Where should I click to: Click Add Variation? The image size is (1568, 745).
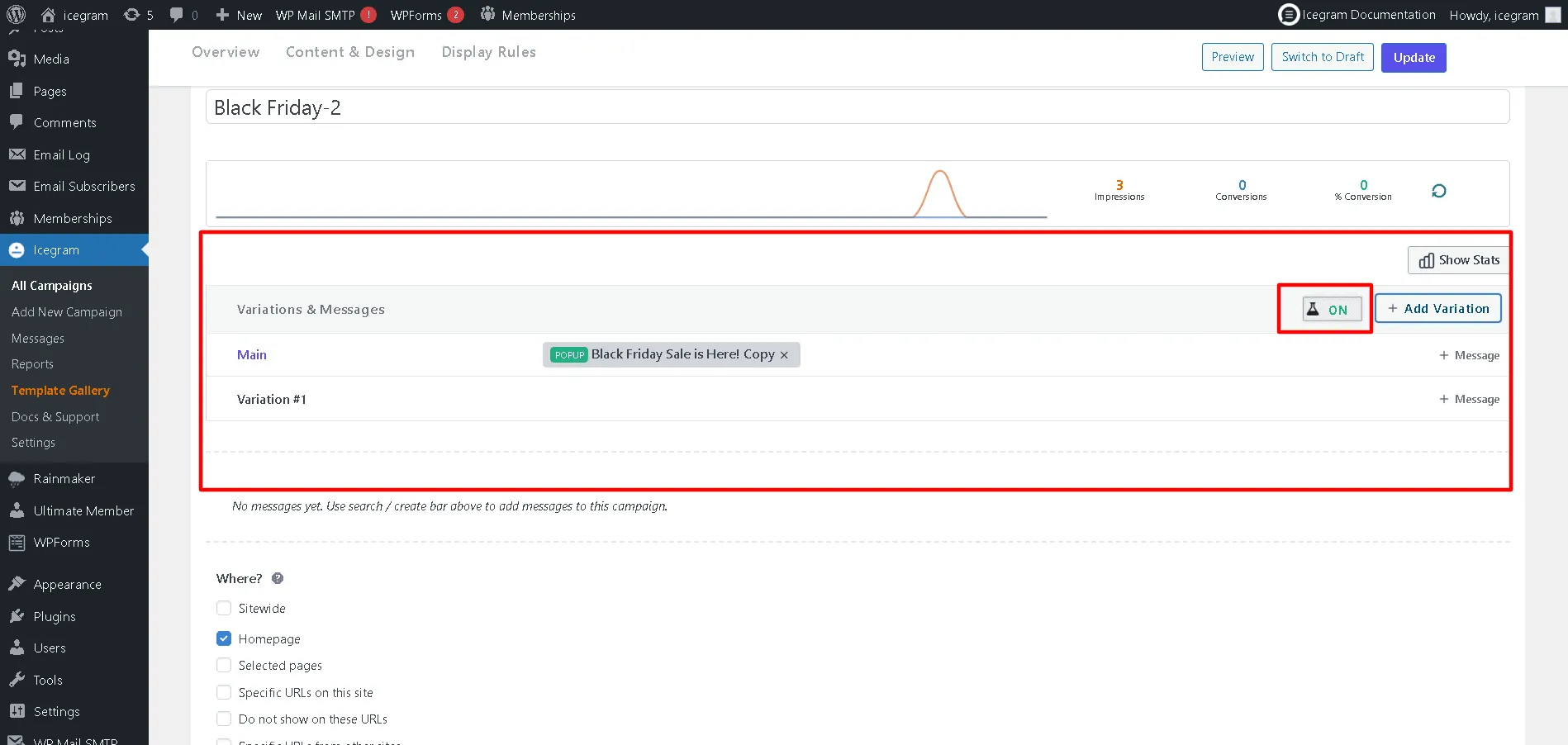1438,309
